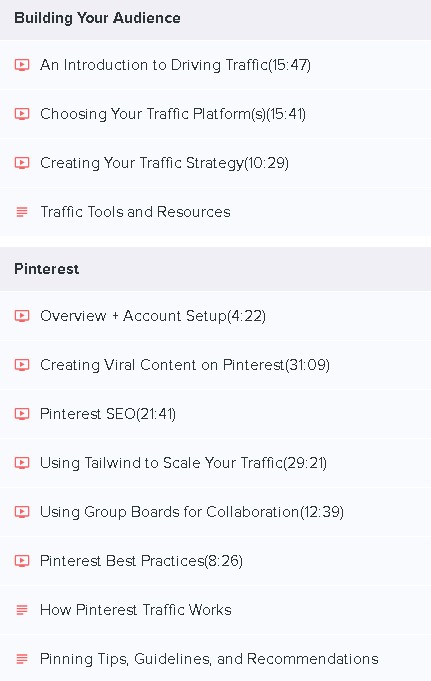
Task: Click video icon beside Choosing Your Traffic Platform(s)
Action: click(22, 114)
